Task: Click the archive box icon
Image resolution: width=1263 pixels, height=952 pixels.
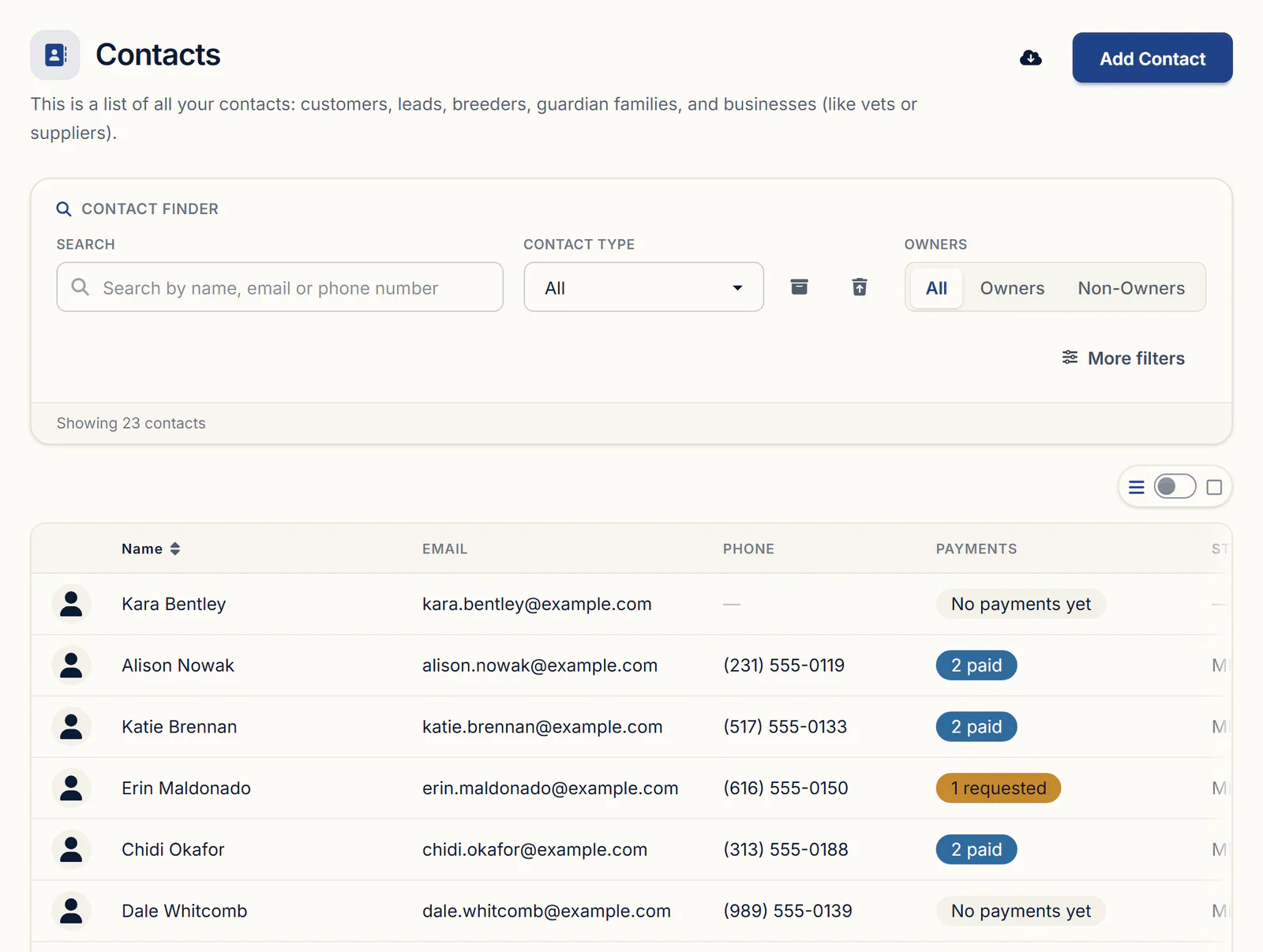Action: click(799, 287)
